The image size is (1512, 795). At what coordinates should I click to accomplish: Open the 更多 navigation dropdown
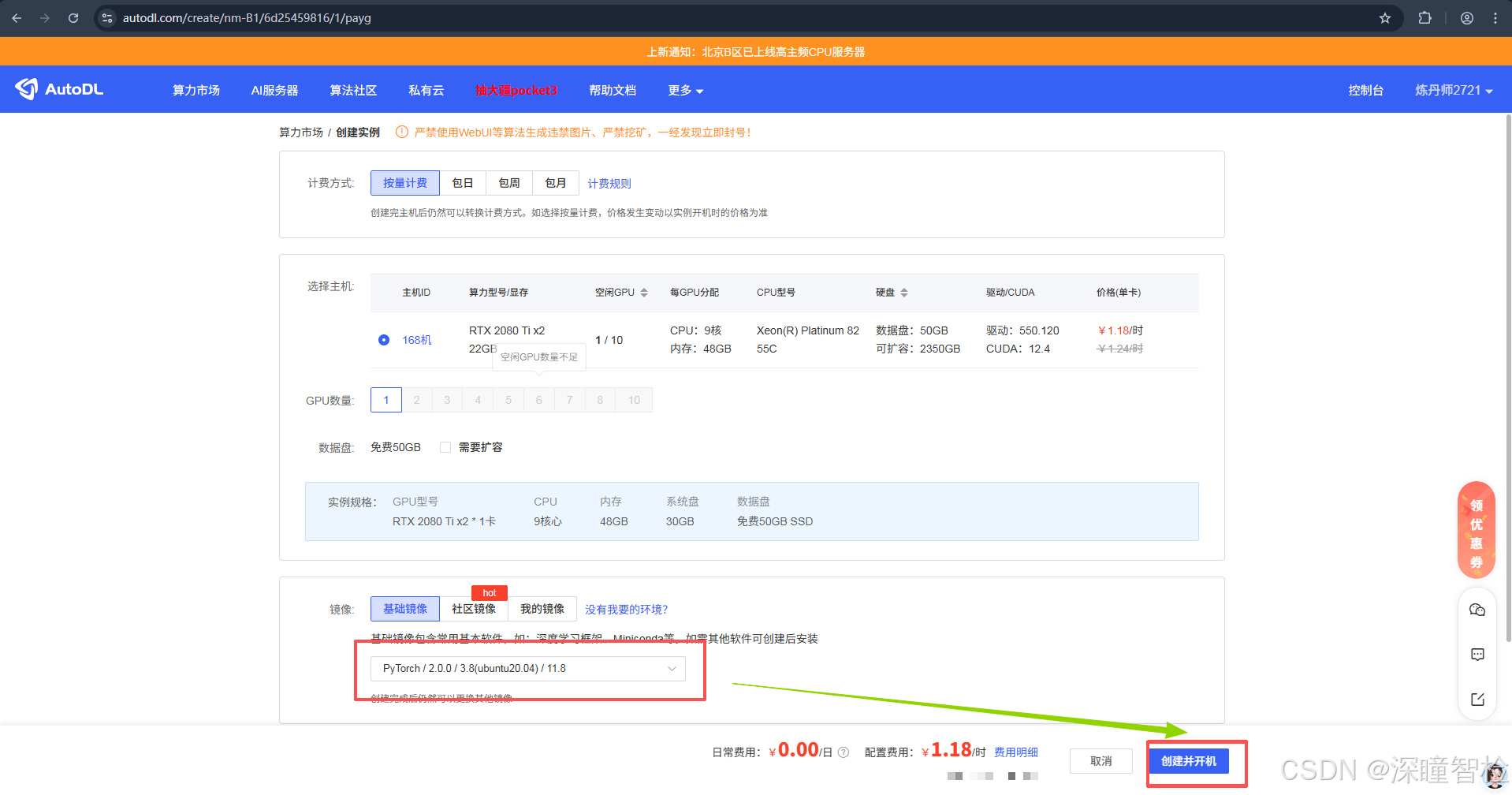coord(685,91)
